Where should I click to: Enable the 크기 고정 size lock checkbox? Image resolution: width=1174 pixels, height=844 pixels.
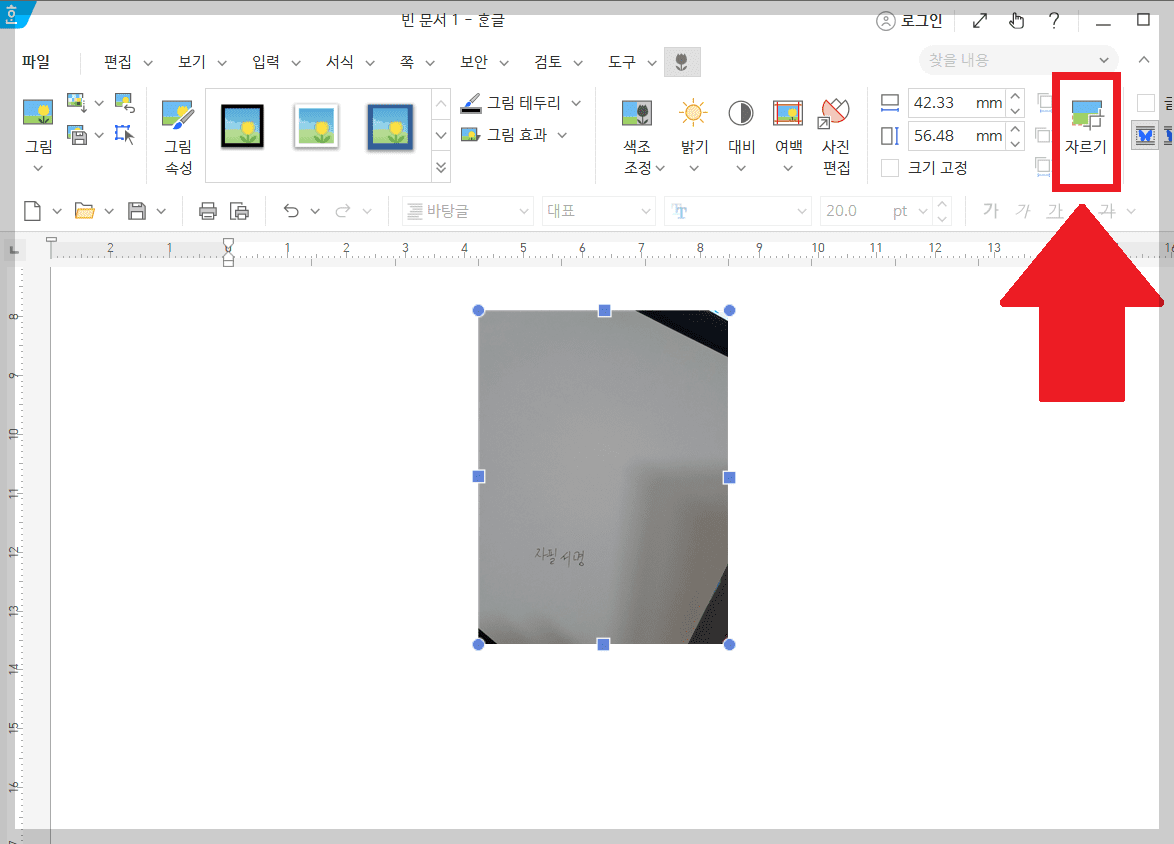[889, 167]
